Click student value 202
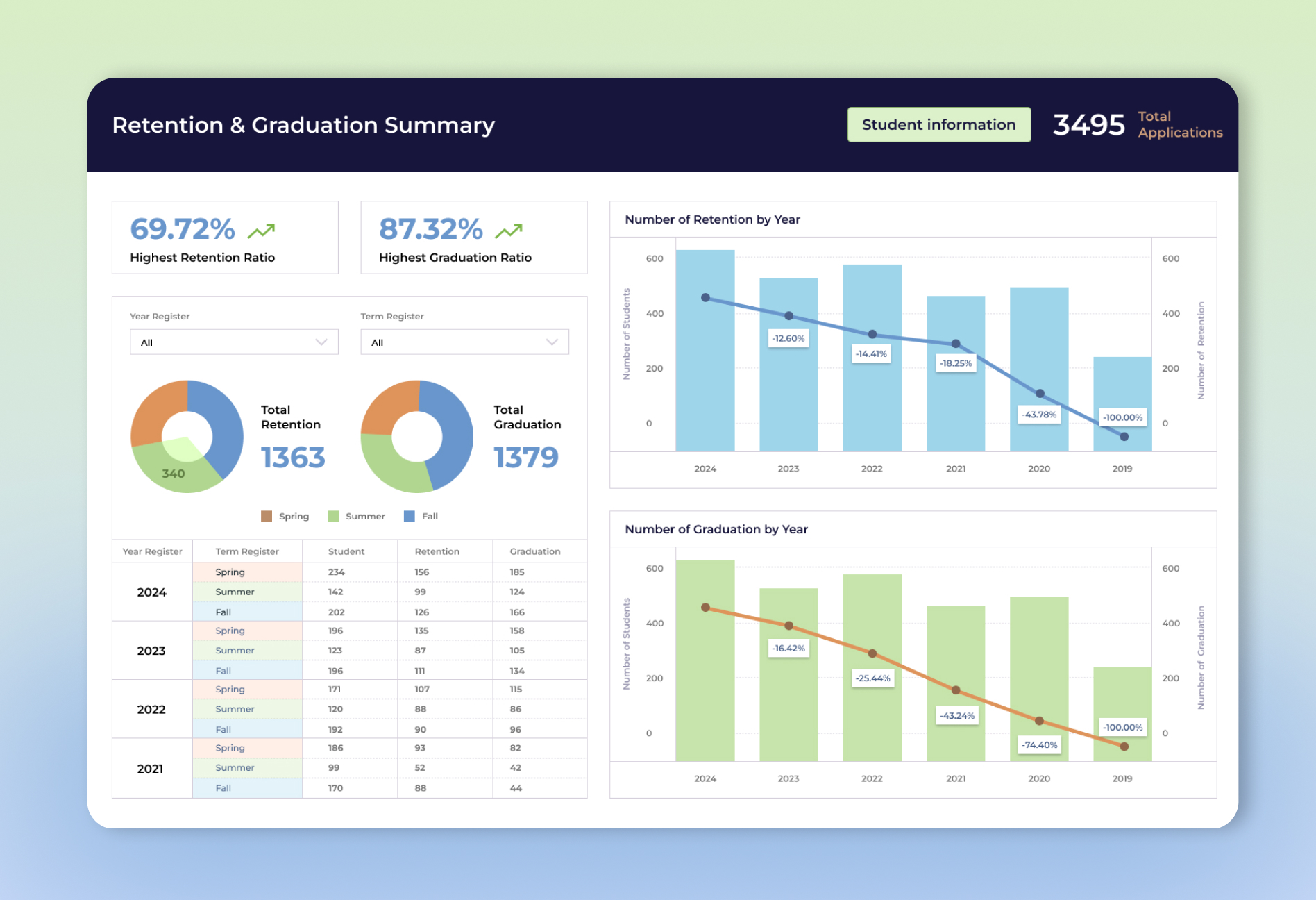The height and width of the screenshot is (900, 1316). click(x=336, y=612)
